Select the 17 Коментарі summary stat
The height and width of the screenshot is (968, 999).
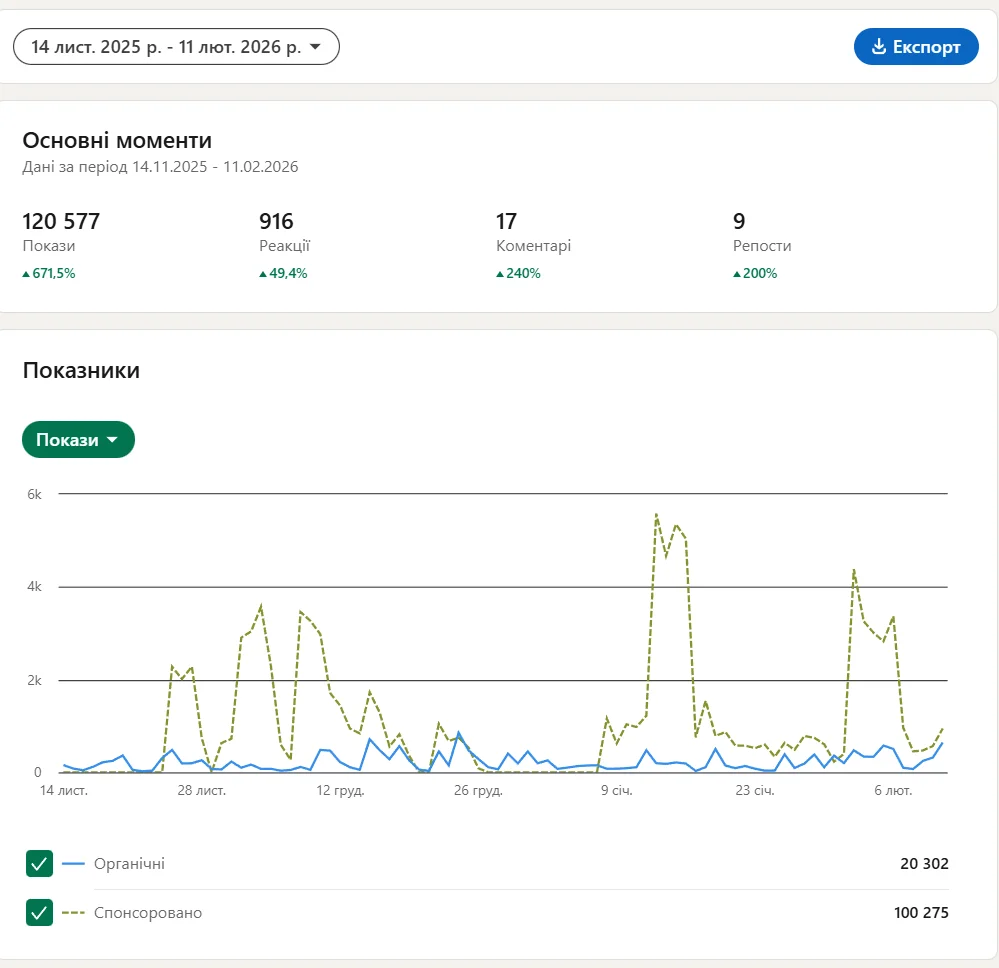[533, 233]
